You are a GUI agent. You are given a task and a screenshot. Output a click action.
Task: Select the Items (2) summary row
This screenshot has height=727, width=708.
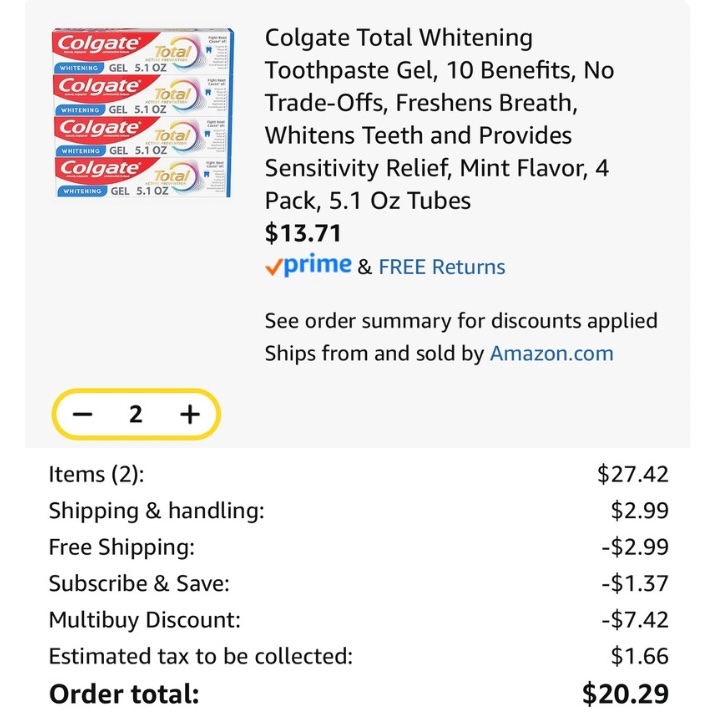coord(358,474)
